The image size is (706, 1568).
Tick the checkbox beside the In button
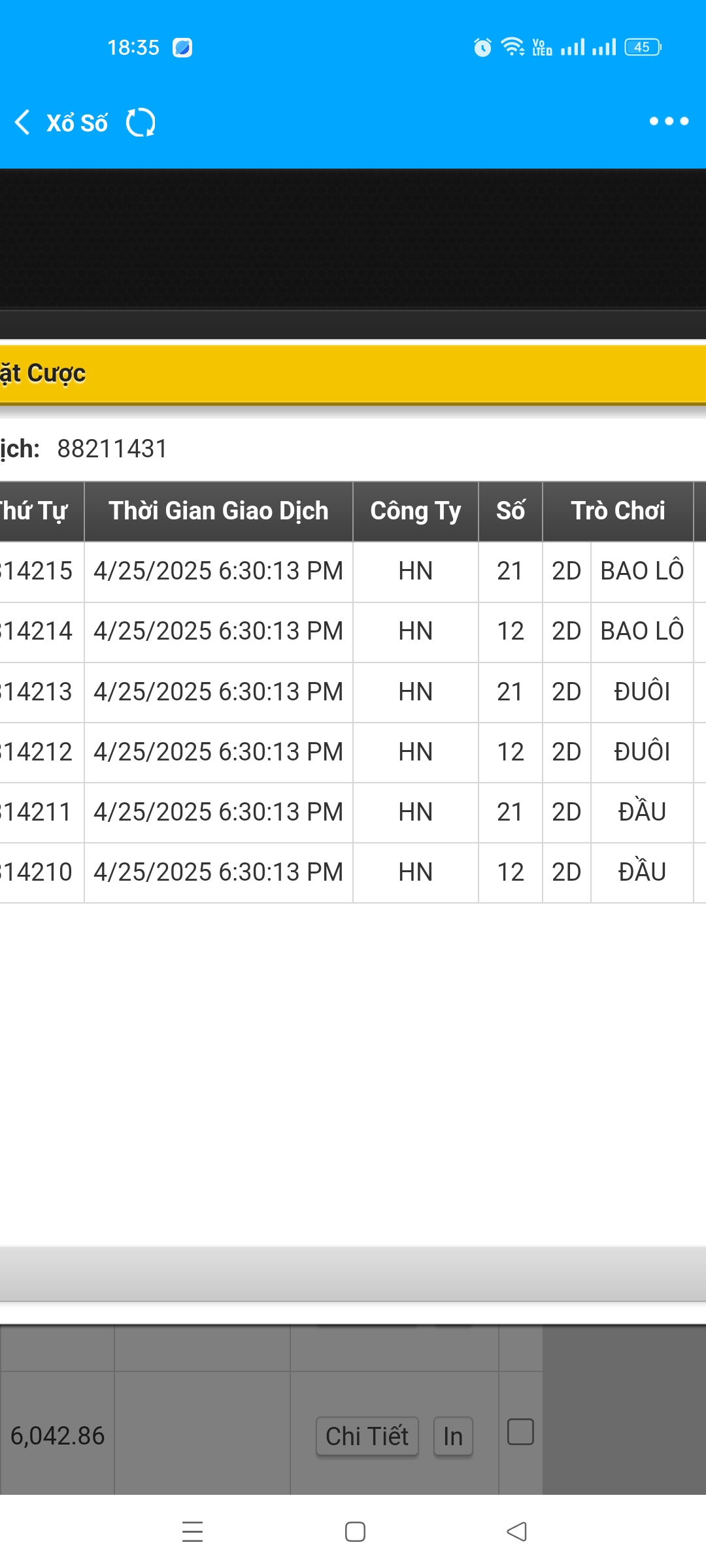pyautogui.click(x=520, y=1431)
